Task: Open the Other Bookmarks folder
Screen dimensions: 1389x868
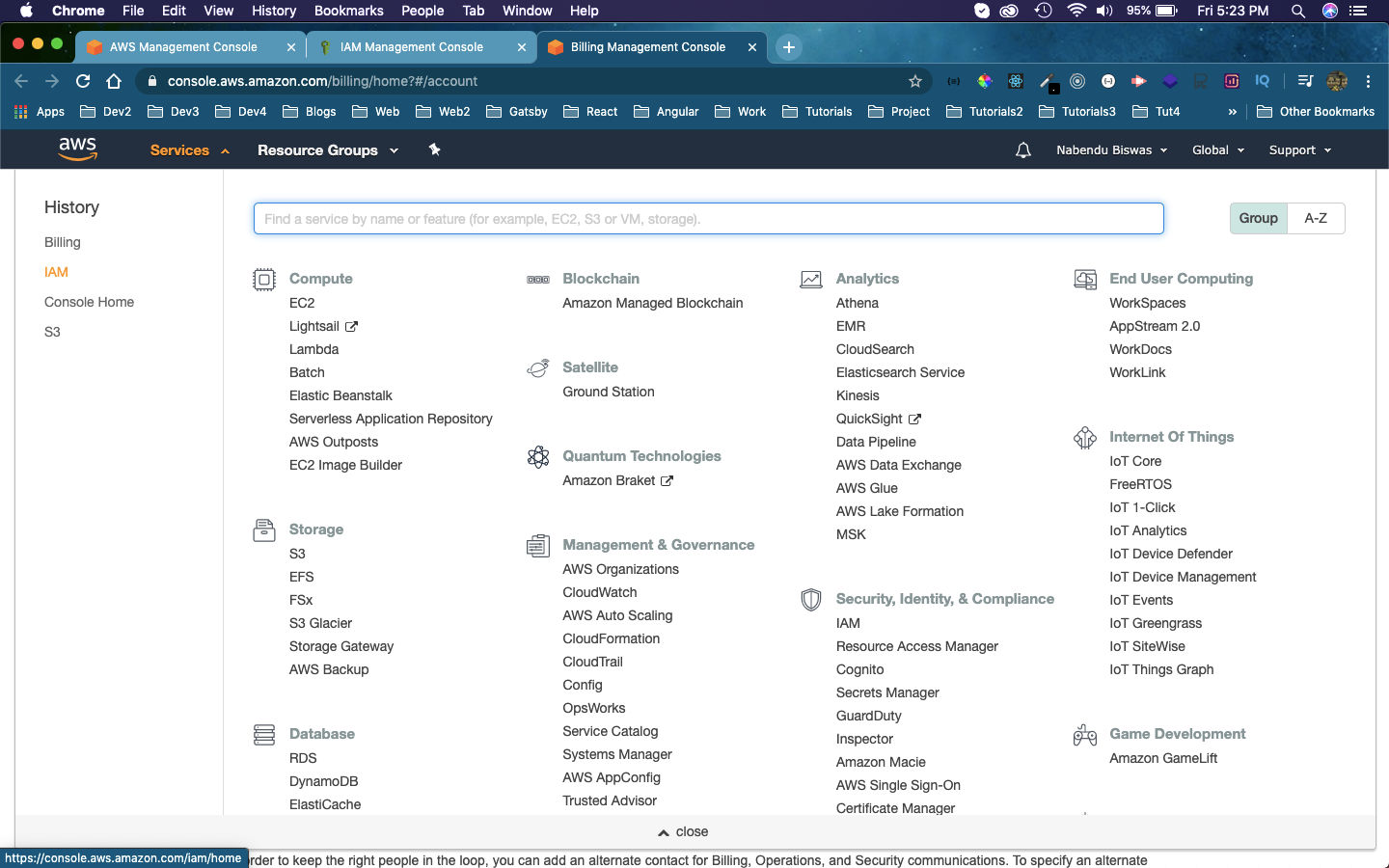Action: coord(1316,112)
